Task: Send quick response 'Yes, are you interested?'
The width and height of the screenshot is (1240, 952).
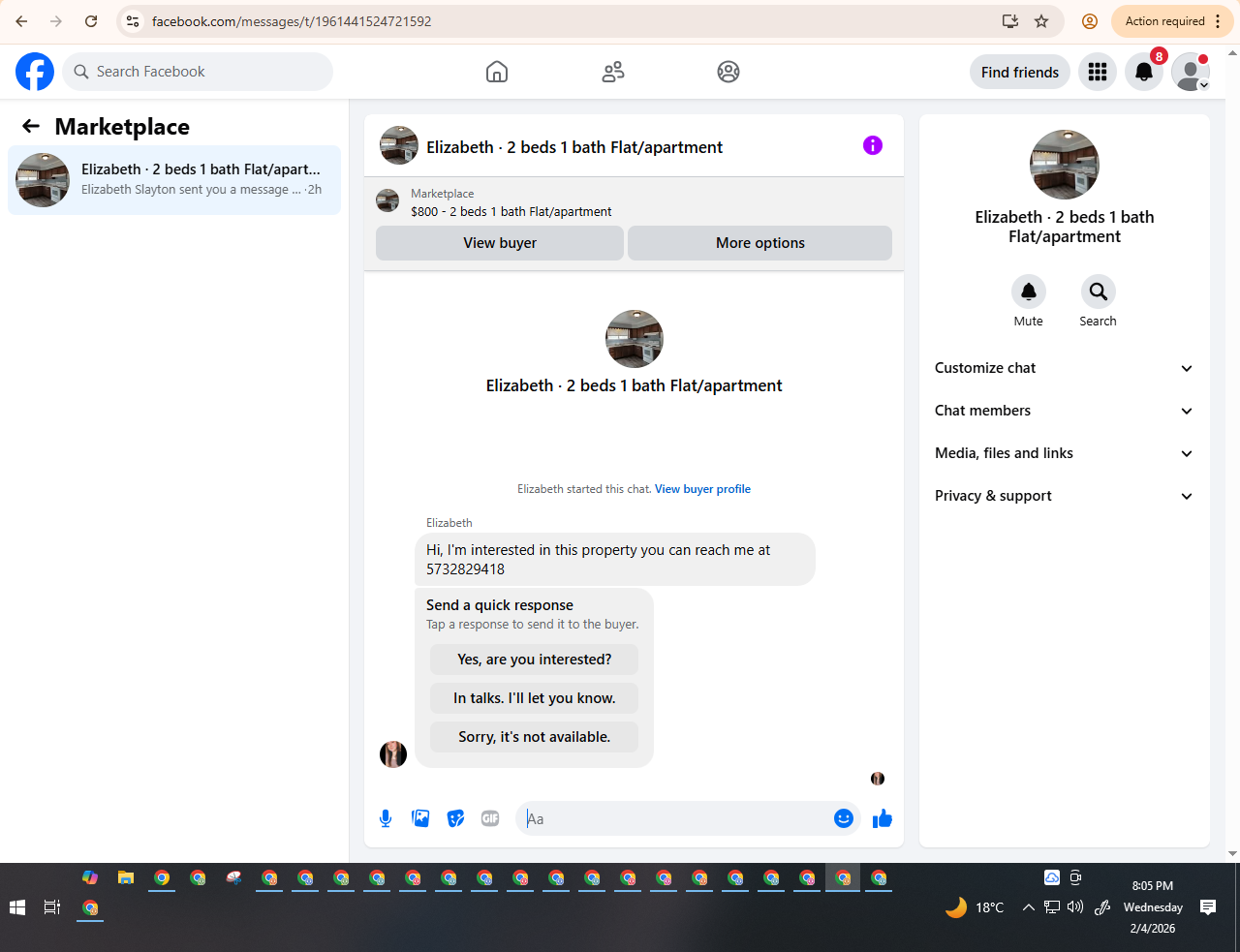Action: tap(535, 660)
